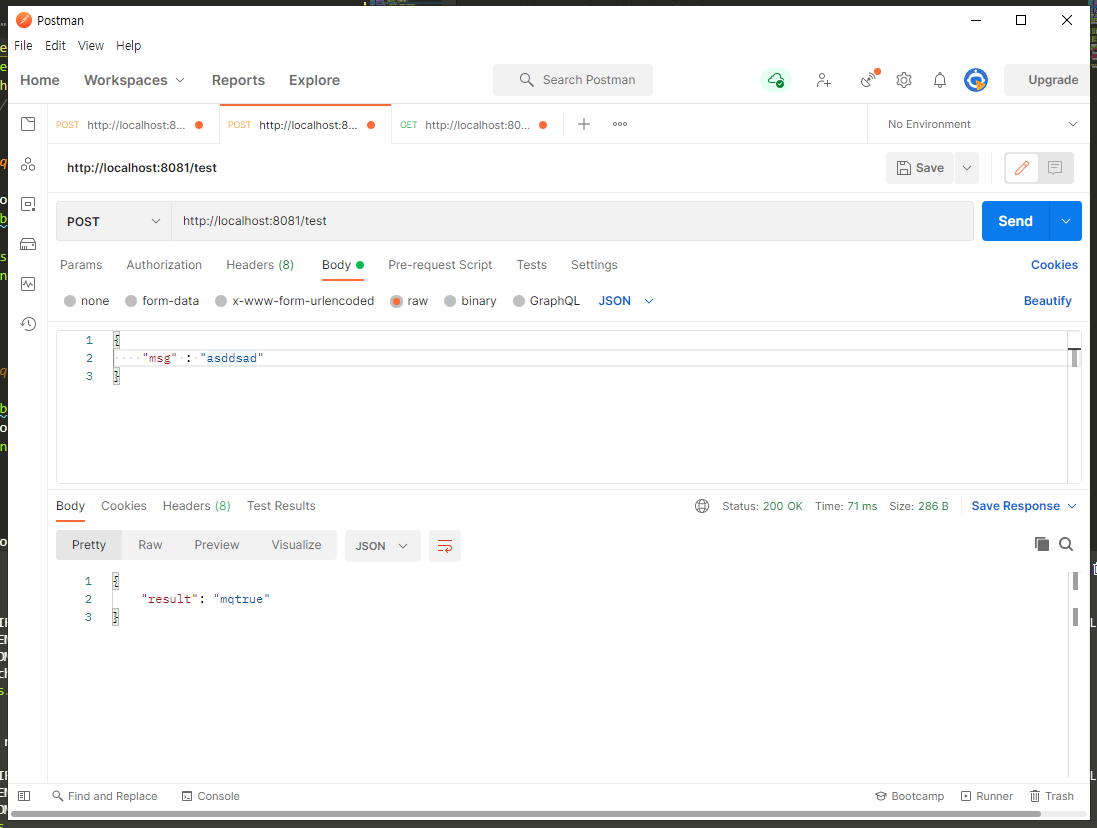Open the response format JSON dropdown
The image size is (1097, 828).
(382, 546)
